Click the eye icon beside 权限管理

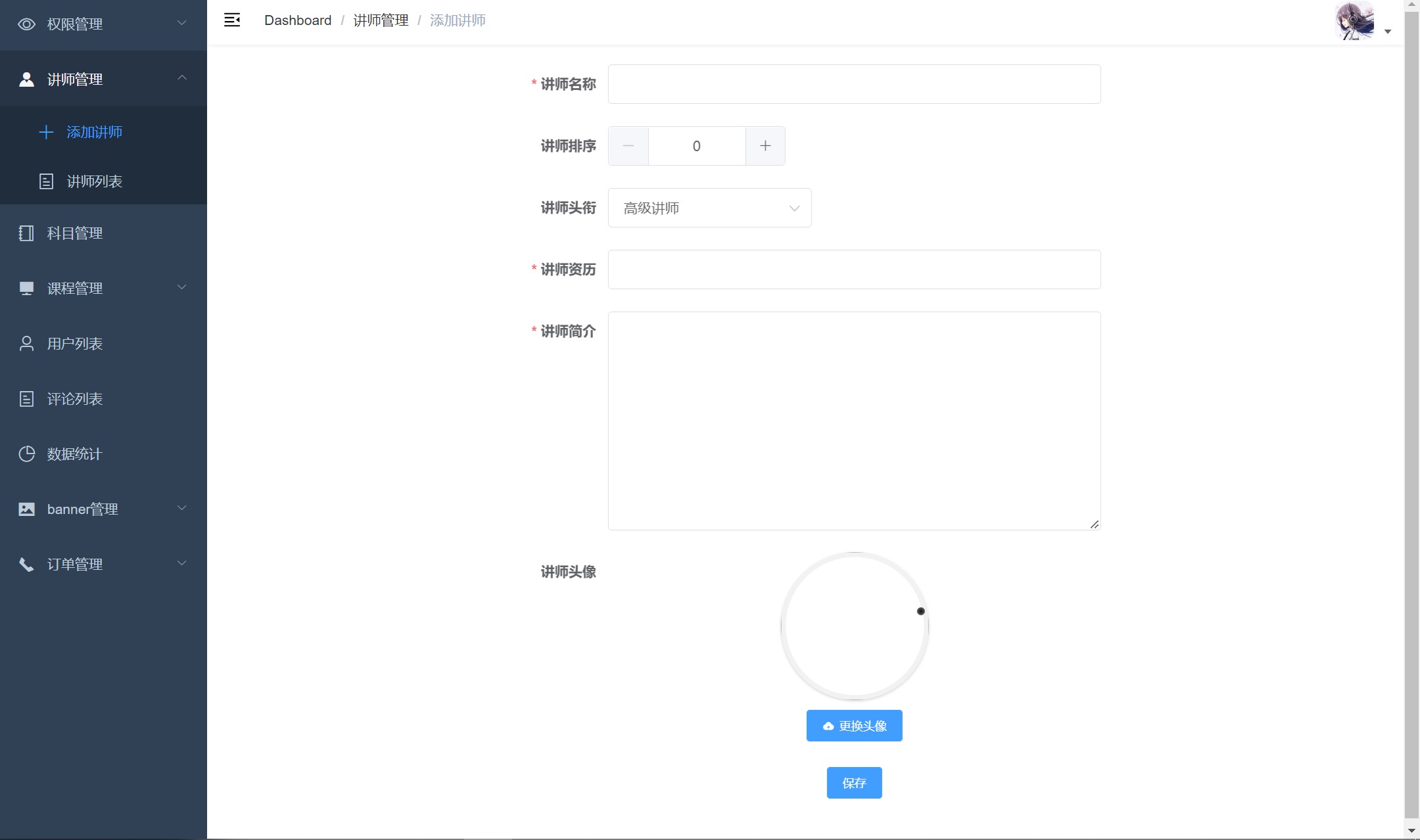(26, 24)
